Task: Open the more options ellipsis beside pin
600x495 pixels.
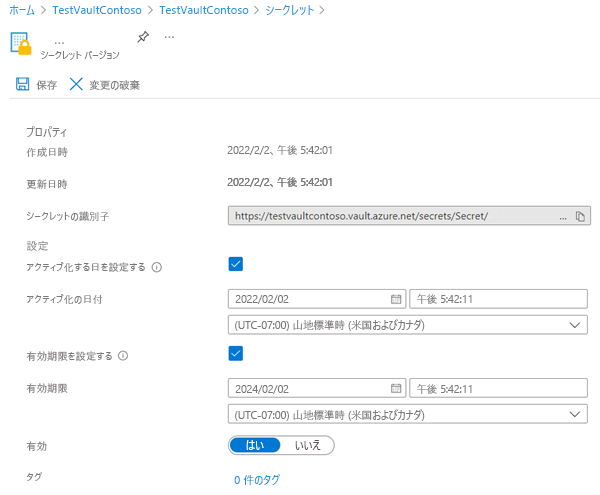Action: click(x=169, y=37)
